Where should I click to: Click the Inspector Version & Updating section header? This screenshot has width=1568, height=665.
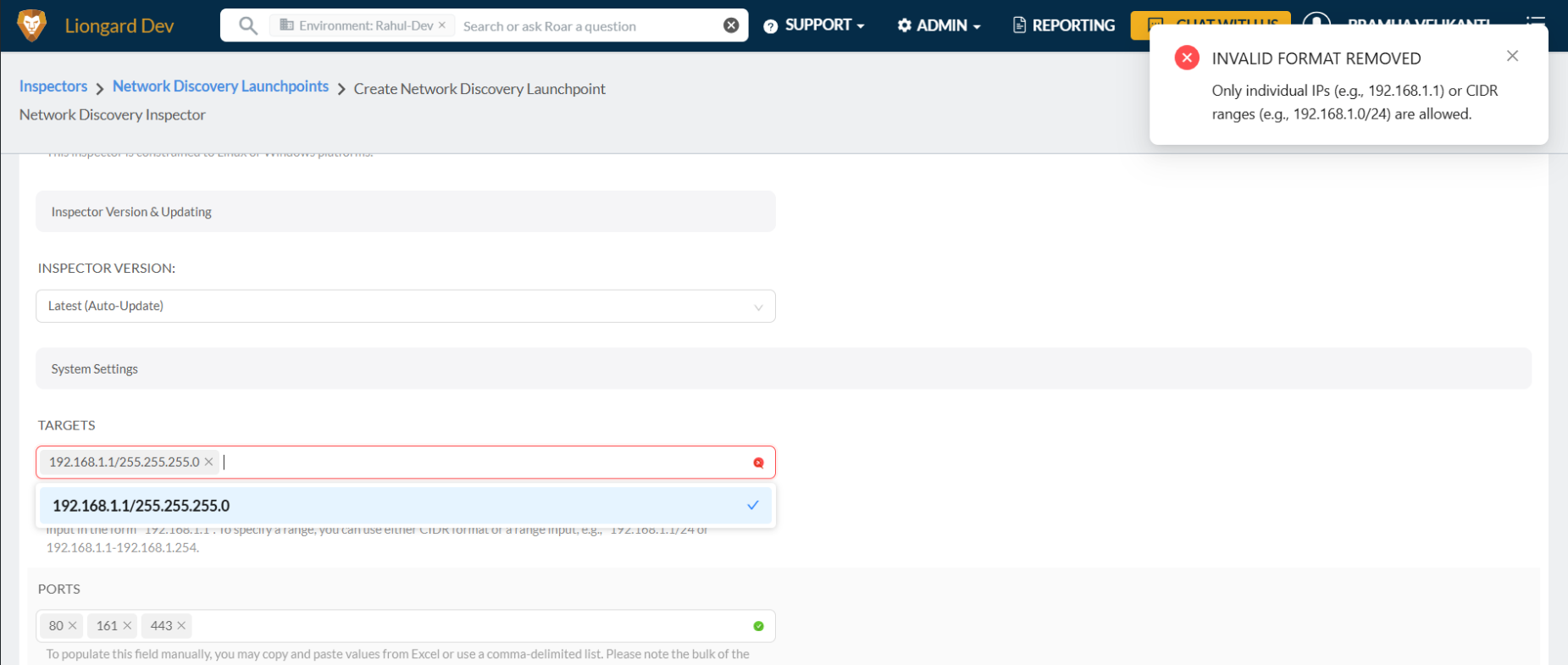coord(406,211)
